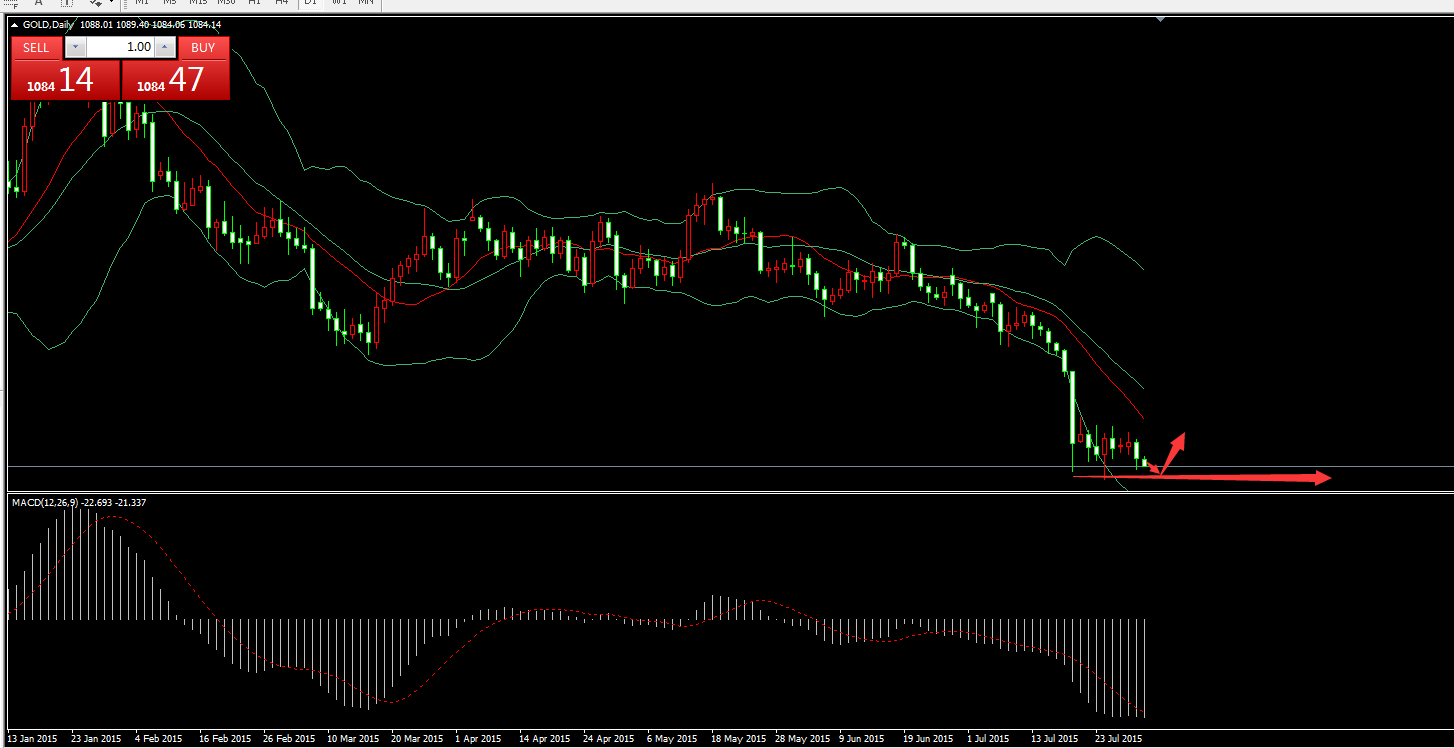
Task: Click the SELL button in one-click trading panel
Action: [36, 47]
